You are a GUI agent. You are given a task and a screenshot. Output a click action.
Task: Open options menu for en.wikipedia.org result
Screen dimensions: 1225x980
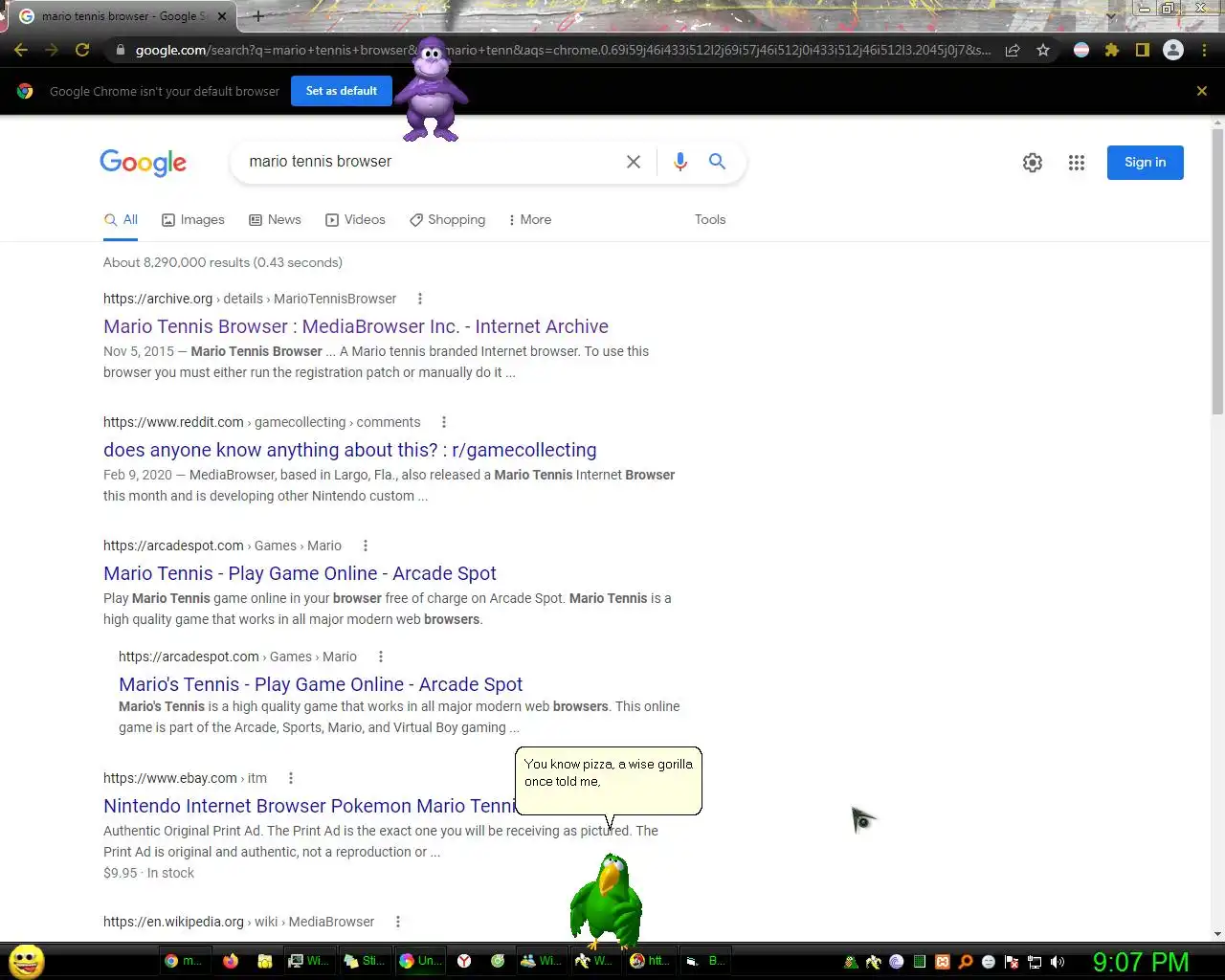(398, 922)
